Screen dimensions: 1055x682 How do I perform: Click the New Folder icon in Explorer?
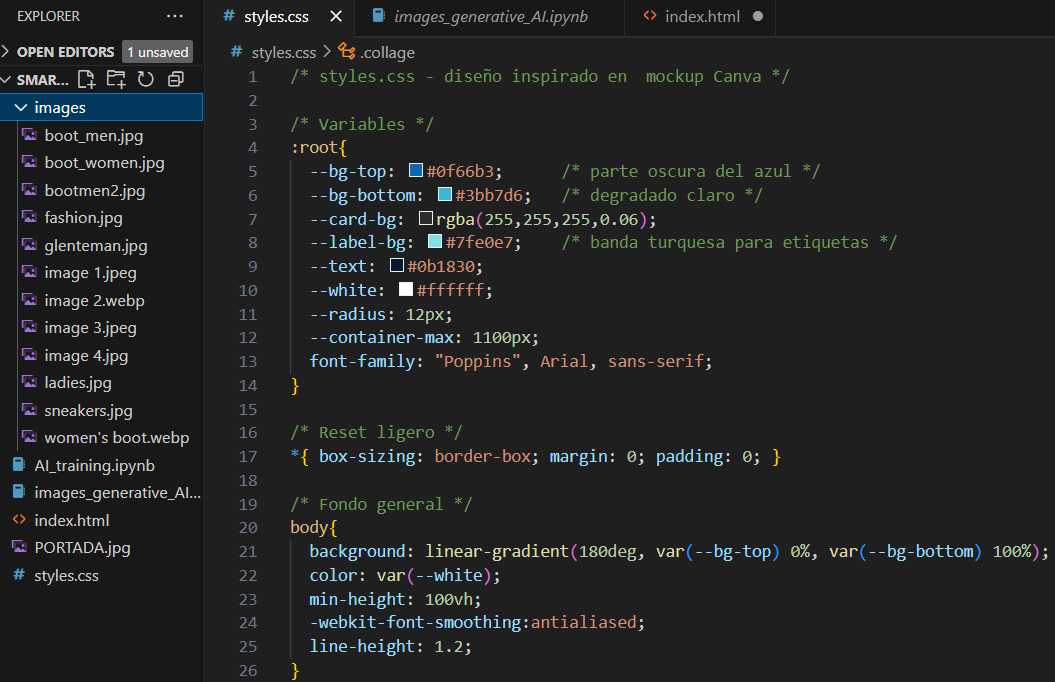116,79
